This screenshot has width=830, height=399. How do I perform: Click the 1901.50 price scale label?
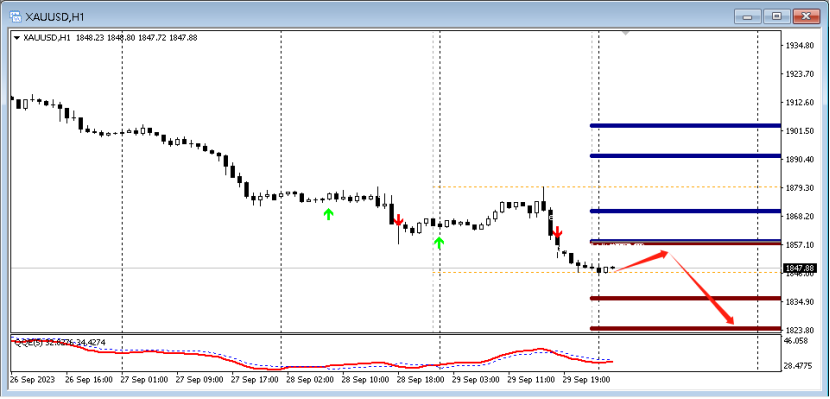pyautogui.click(x=801, y=131)
